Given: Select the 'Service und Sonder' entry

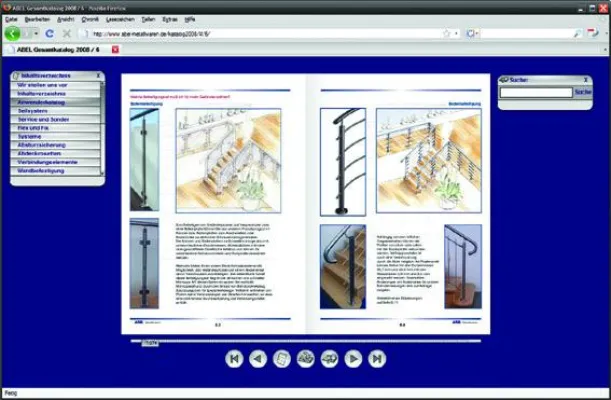Looking at the screenshot, I should coord(55,119).
